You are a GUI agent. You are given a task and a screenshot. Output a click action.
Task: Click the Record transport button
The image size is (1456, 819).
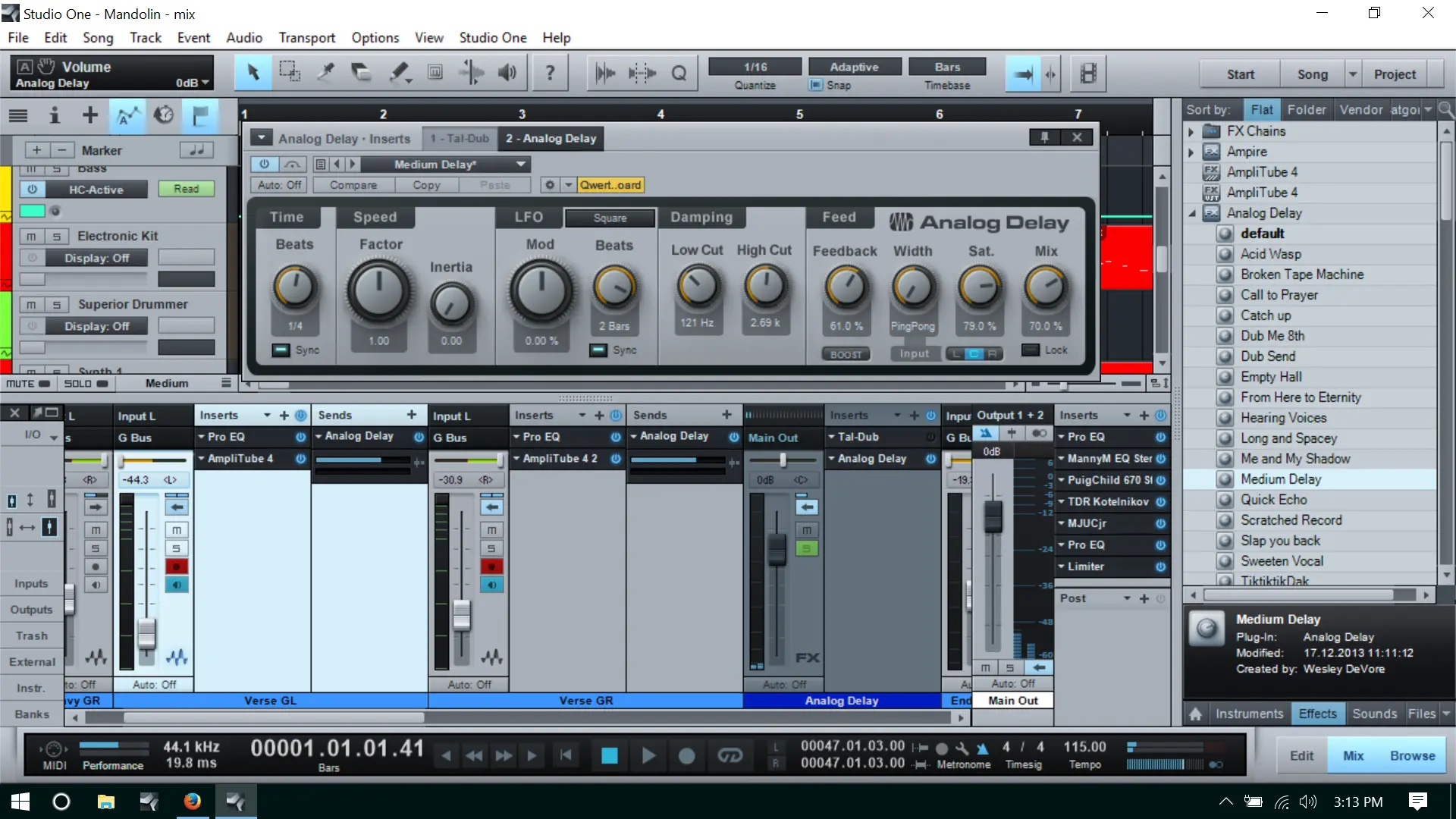pyautogui.click(x=686, y=755)
